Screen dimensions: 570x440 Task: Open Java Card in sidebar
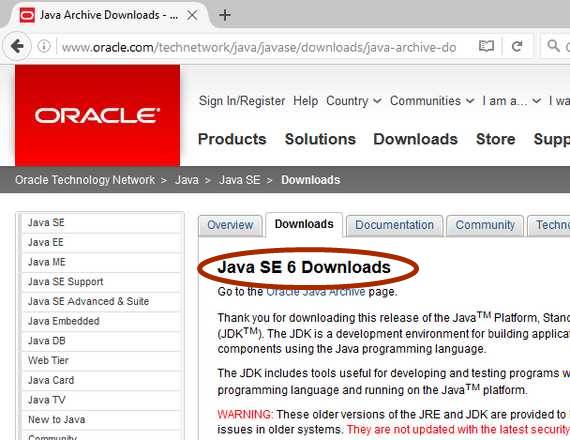pos(101,380)
